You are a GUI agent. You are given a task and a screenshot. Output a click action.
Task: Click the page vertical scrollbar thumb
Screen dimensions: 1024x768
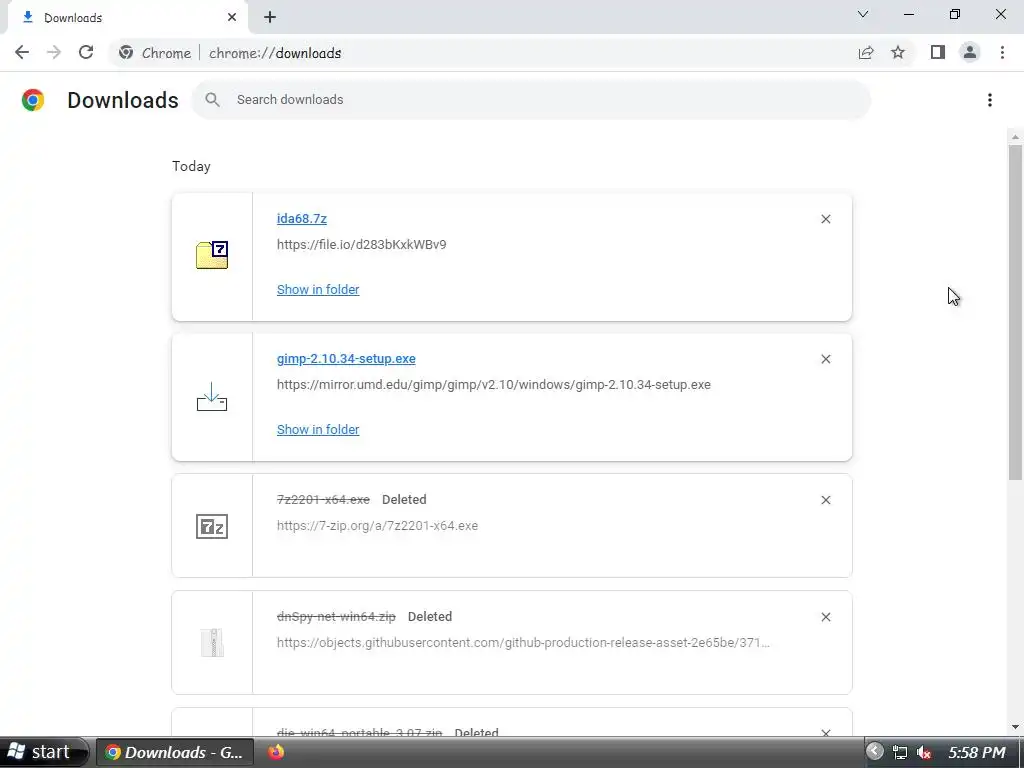1015,312
